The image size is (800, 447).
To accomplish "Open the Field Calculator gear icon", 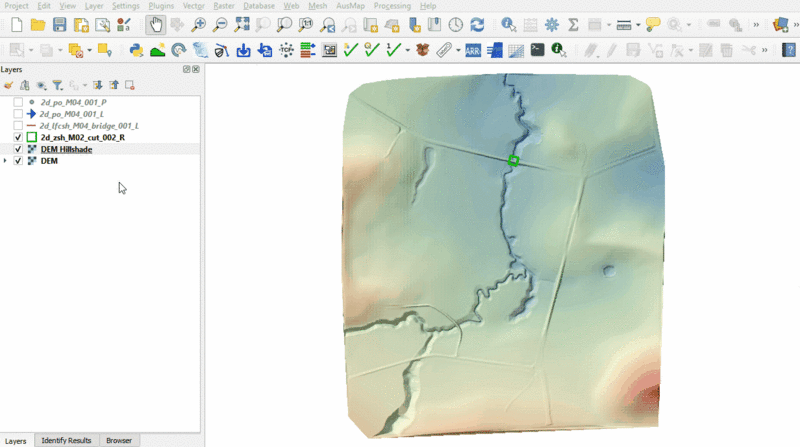I will (x=551, y=24).
